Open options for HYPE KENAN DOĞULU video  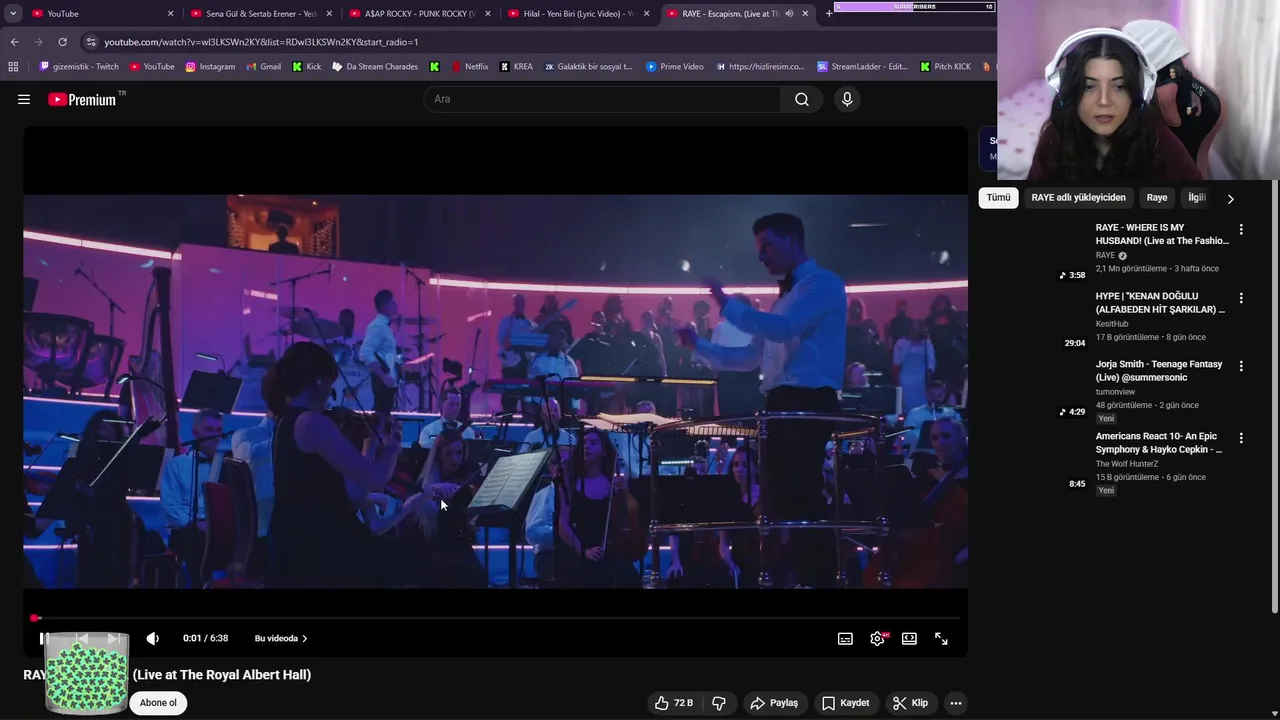(1241, 298)
